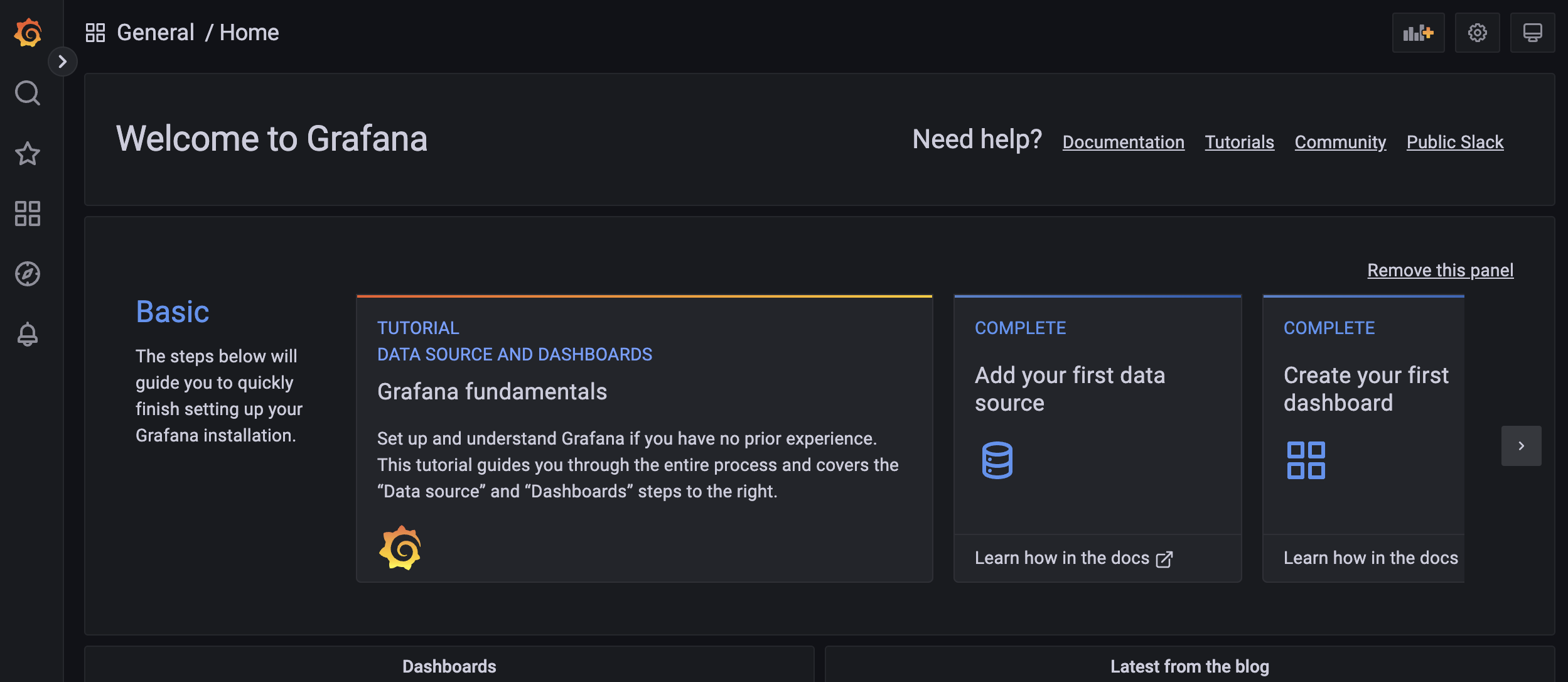Enable kiosk mode with the TV icon
This screenshot has width=1568, height=682.
1532,32
